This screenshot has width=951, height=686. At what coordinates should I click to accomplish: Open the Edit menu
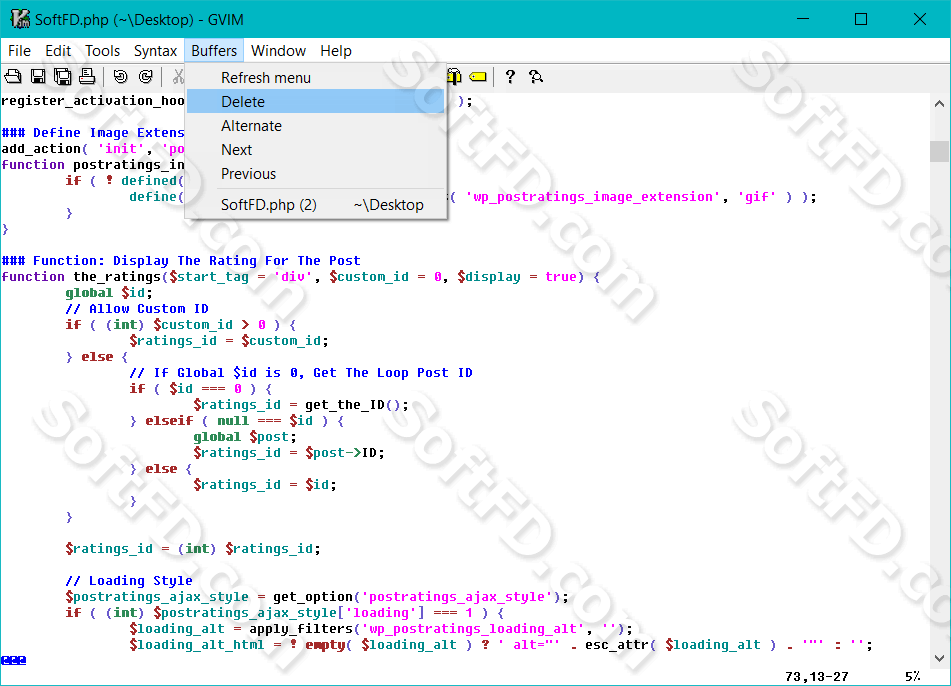58,51
